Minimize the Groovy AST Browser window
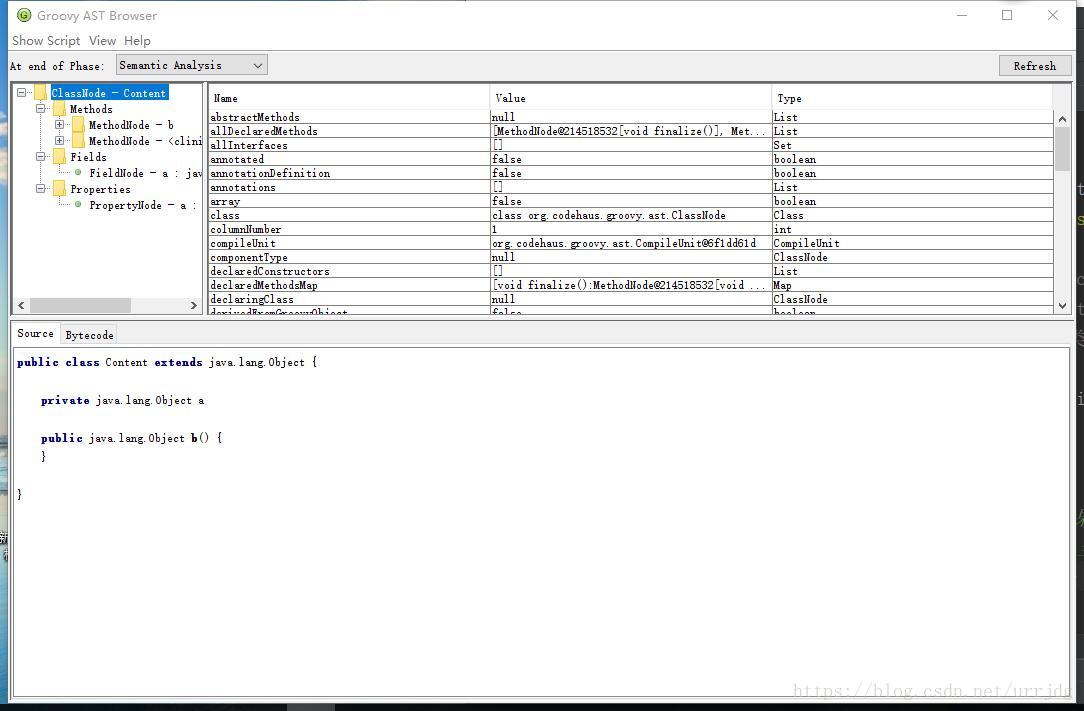Screen dimensions: 1084x711 961,15
